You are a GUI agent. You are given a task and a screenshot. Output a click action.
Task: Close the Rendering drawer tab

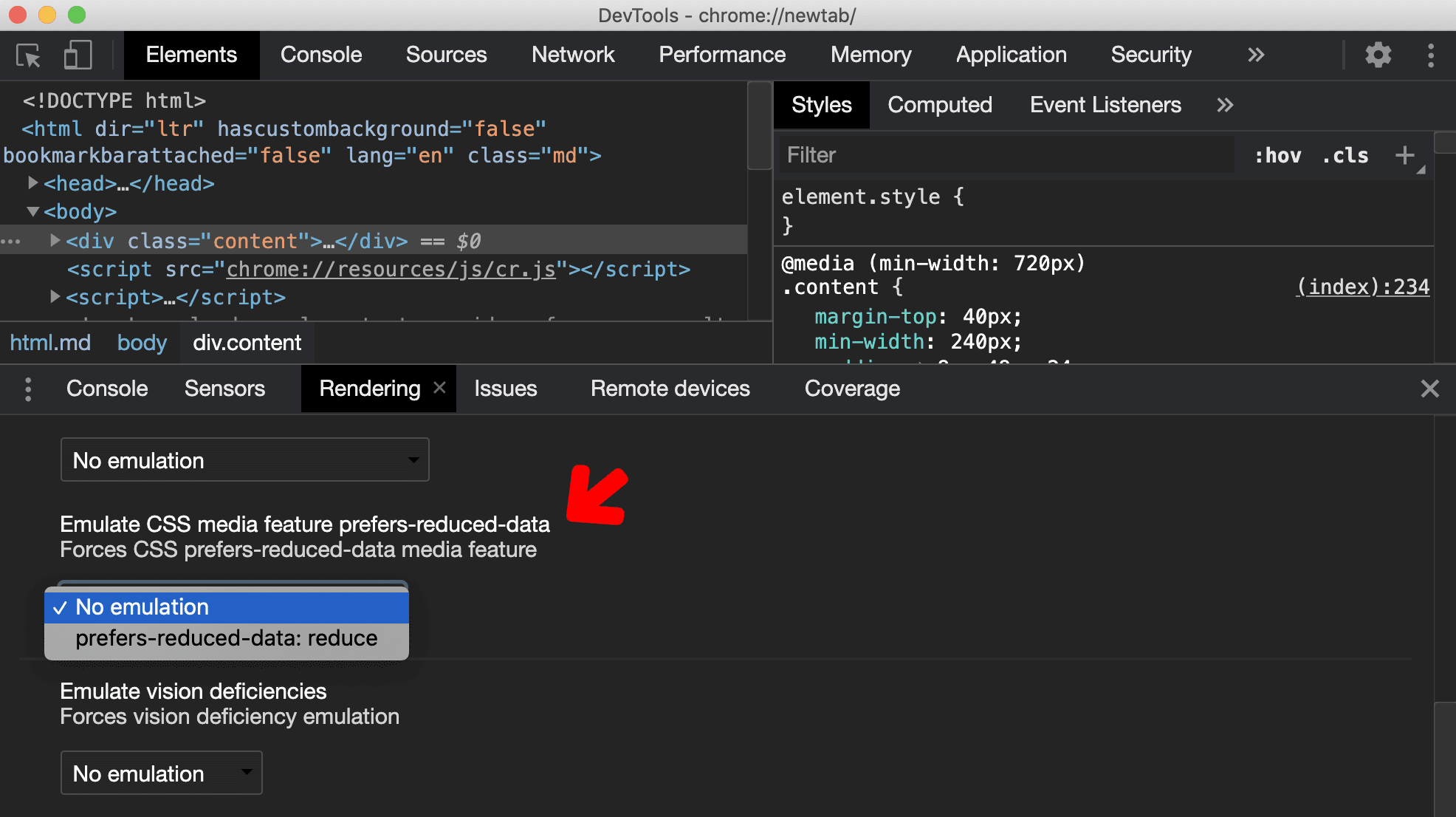point(440,388)
